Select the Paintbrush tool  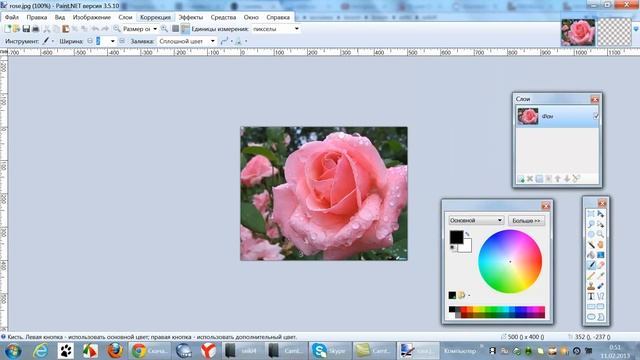point(591,265)
